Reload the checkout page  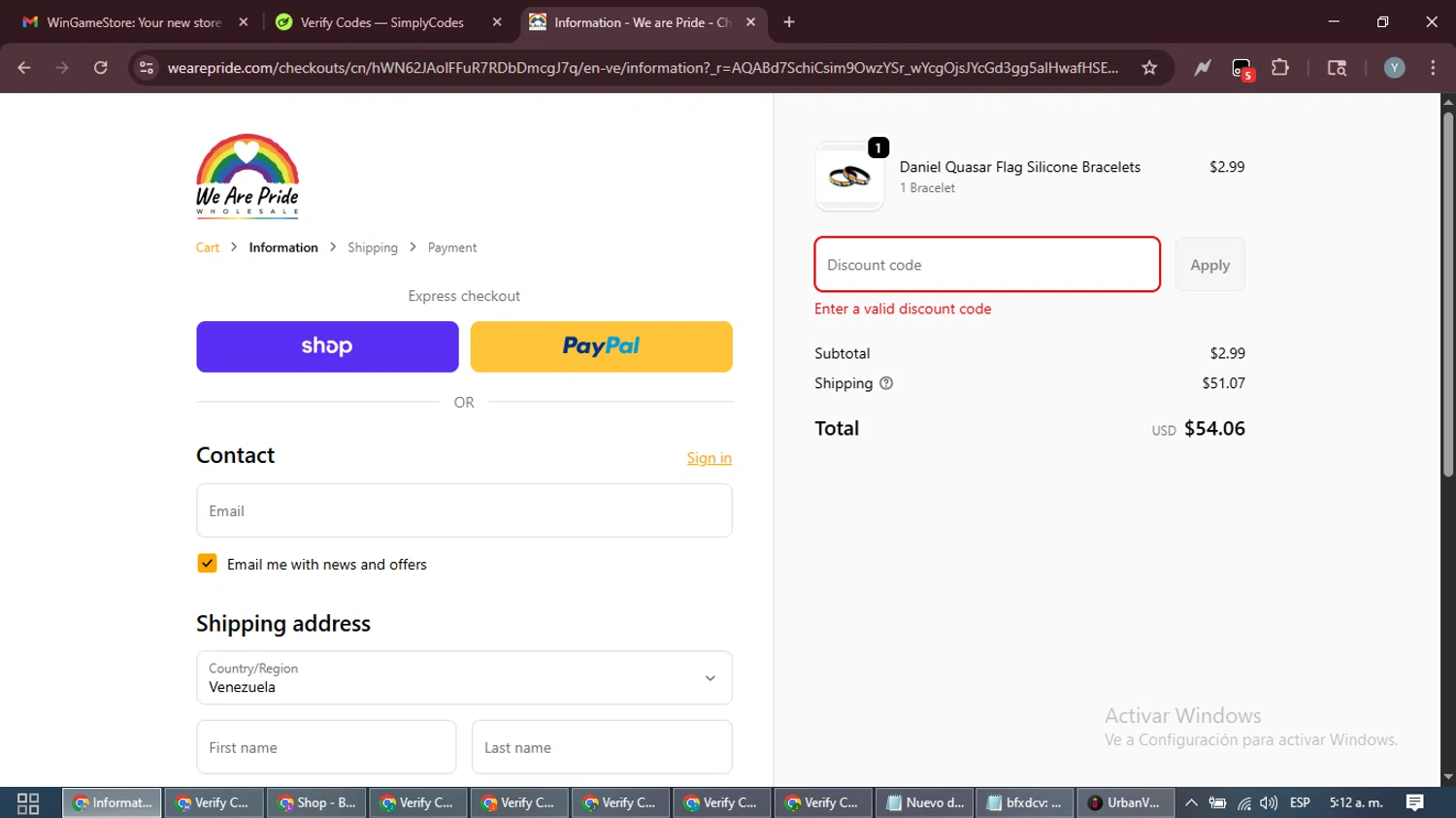(x=101, y=68)
